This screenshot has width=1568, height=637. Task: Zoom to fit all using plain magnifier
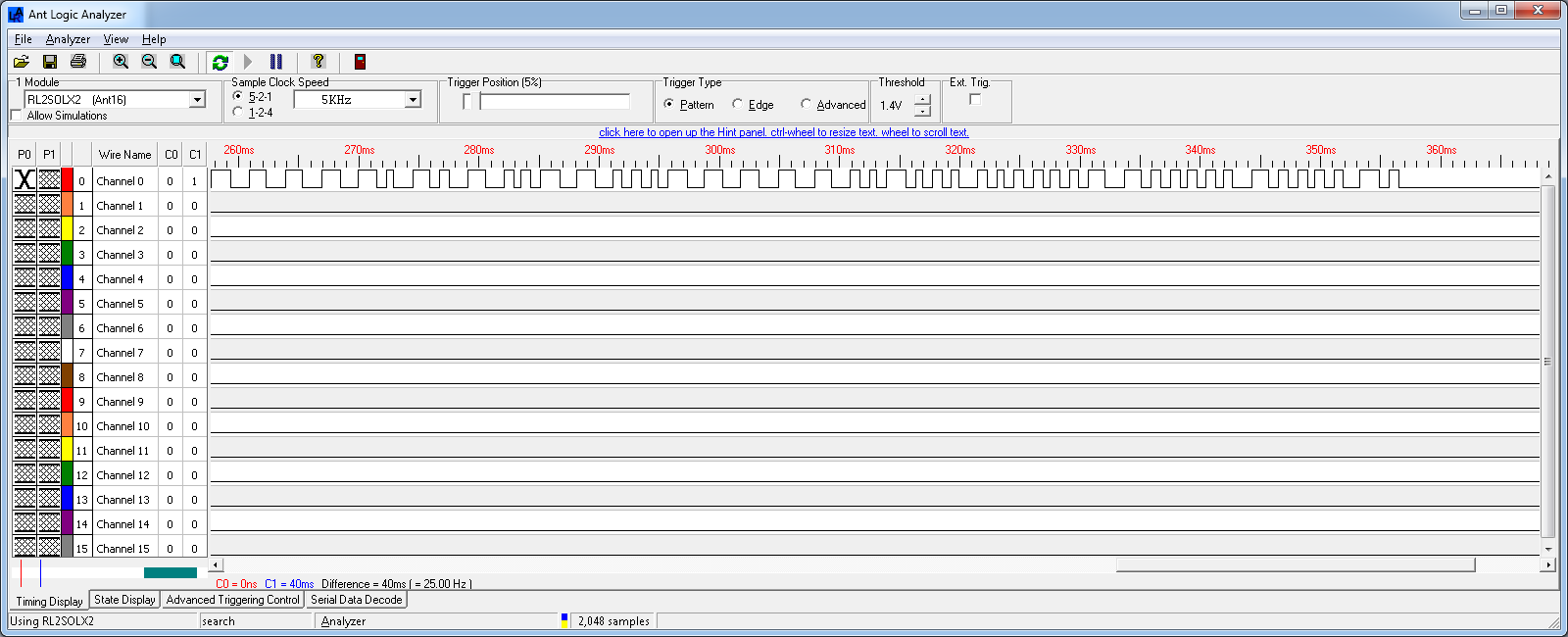(177, 62)
